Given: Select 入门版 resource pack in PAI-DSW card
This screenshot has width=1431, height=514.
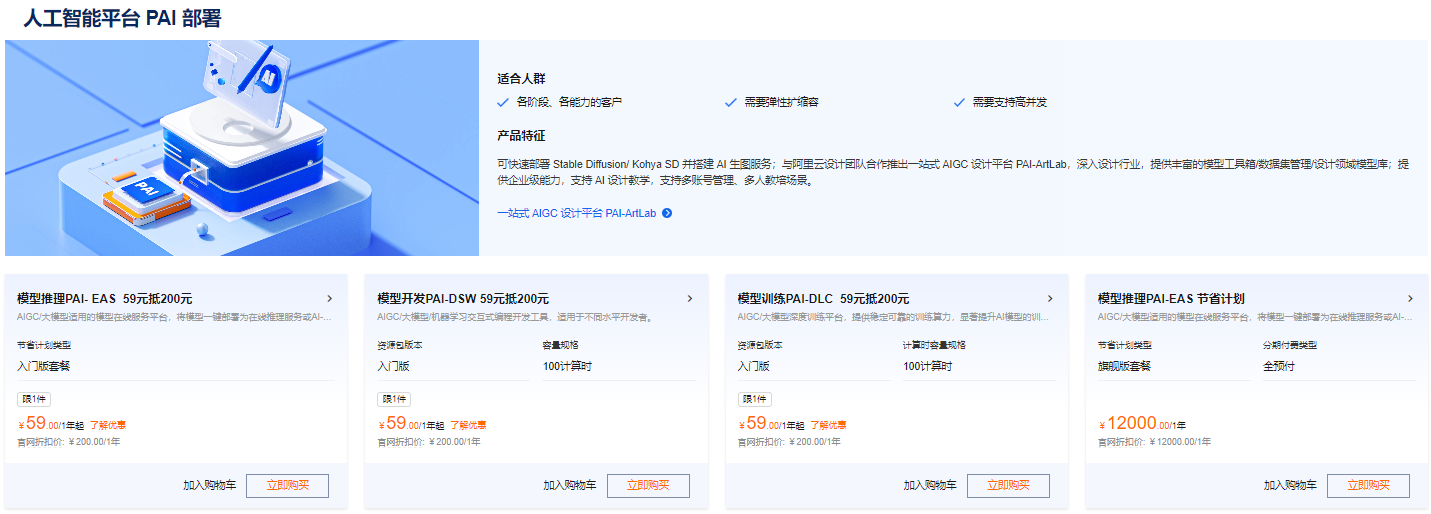Looking at the screenshot, I should (393, 366).
